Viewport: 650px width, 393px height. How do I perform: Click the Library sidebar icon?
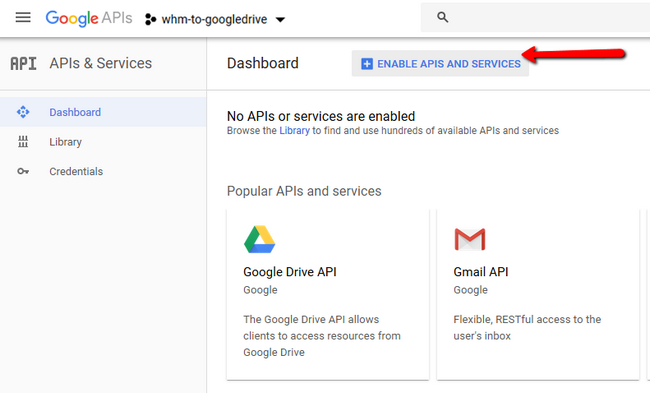tap(23, 142)
